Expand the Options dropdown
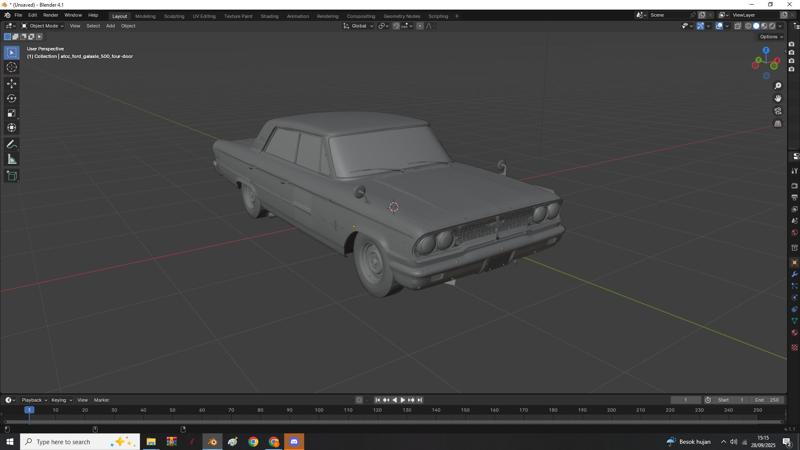800x450 pixels. tap(770, 37)
